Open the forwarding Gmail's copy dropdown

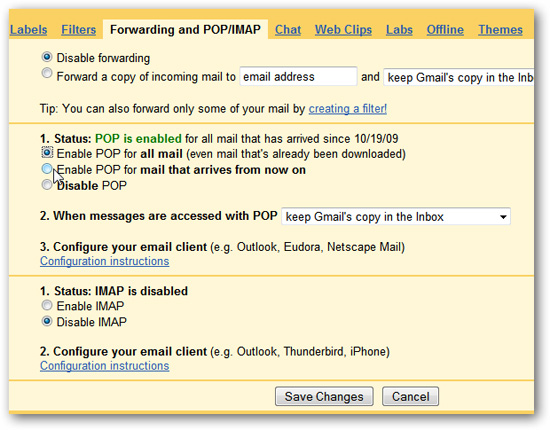[x=459, y=77]
